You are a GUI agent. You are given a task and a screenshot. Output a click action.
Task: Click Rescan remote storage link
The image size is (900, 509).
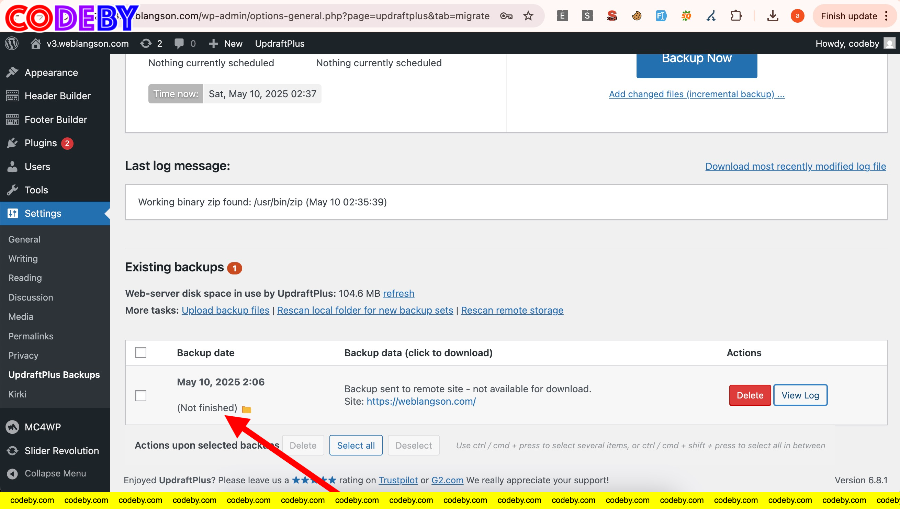tap(512, 310)
